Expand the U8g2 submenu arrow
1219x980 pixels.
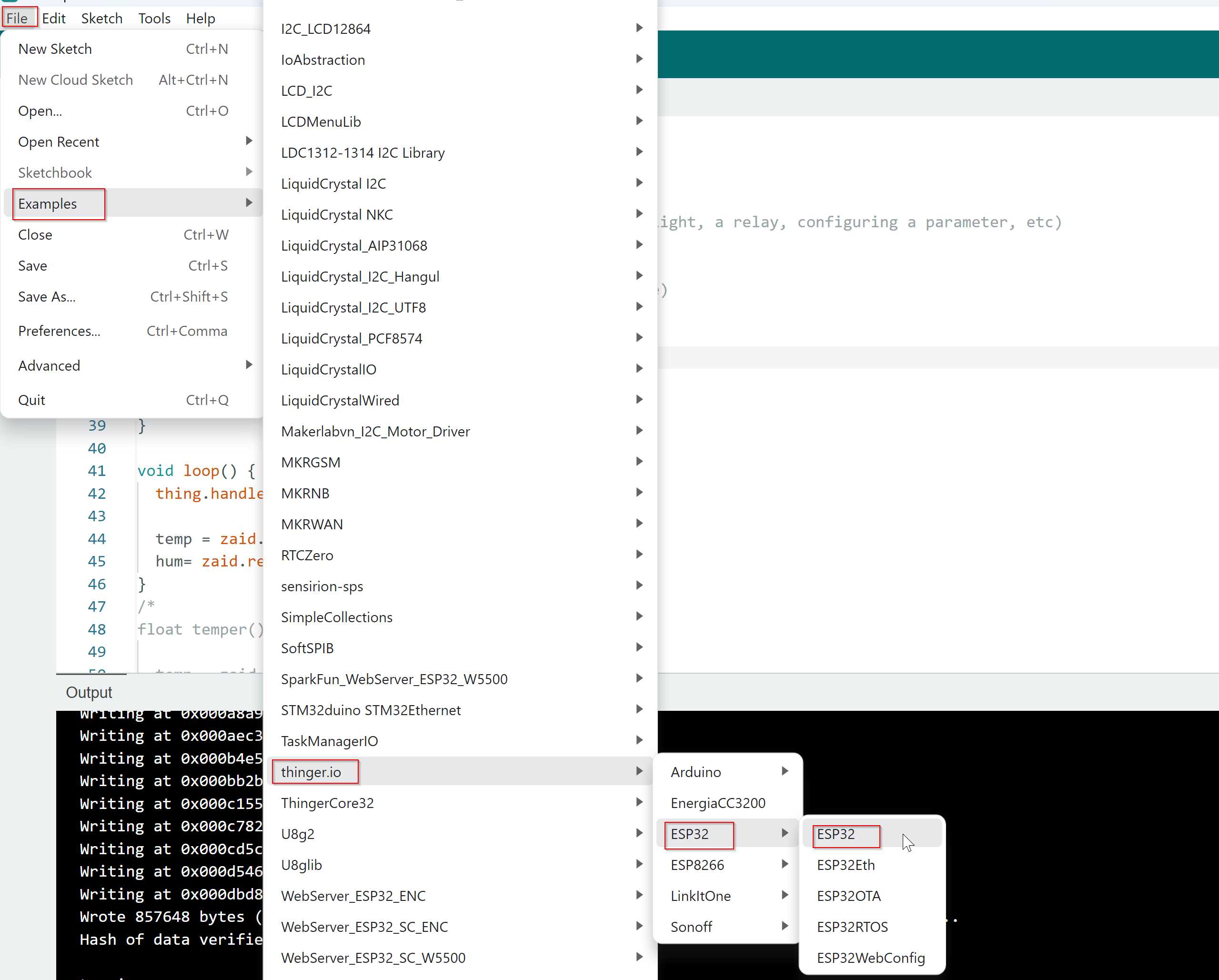coord(639,833)
